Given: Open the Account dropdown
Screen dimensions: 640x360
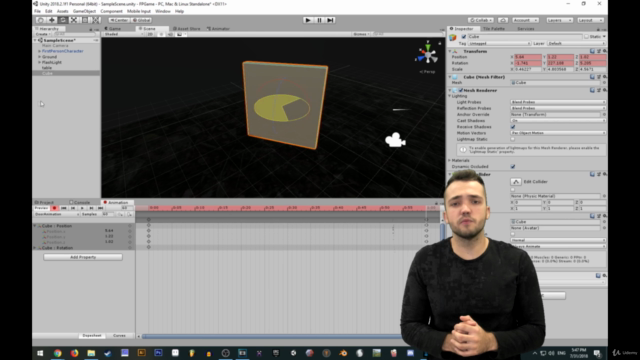Looking at the screenshot, I should coord(526,20).
